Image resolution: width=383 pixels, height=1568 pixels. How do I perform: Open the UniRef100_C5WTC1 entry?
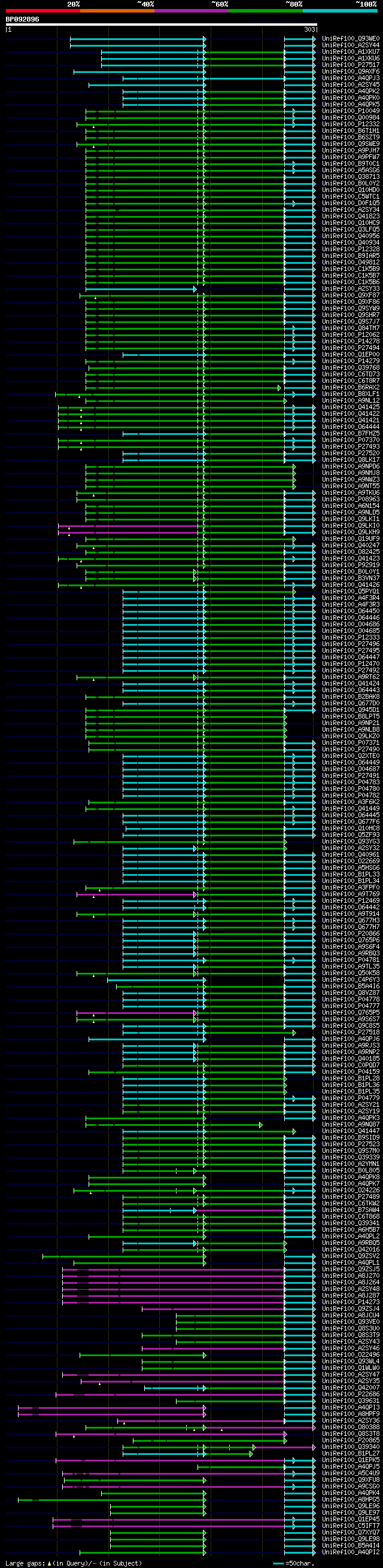tap(351, 197)
